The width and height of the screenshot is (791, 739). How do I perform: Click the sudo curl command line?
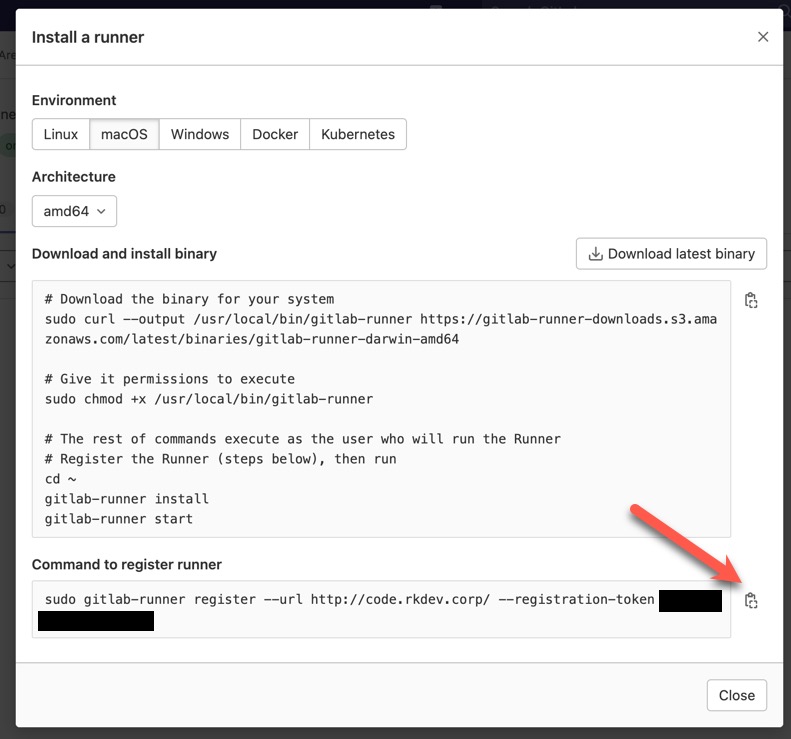point(380,319)
